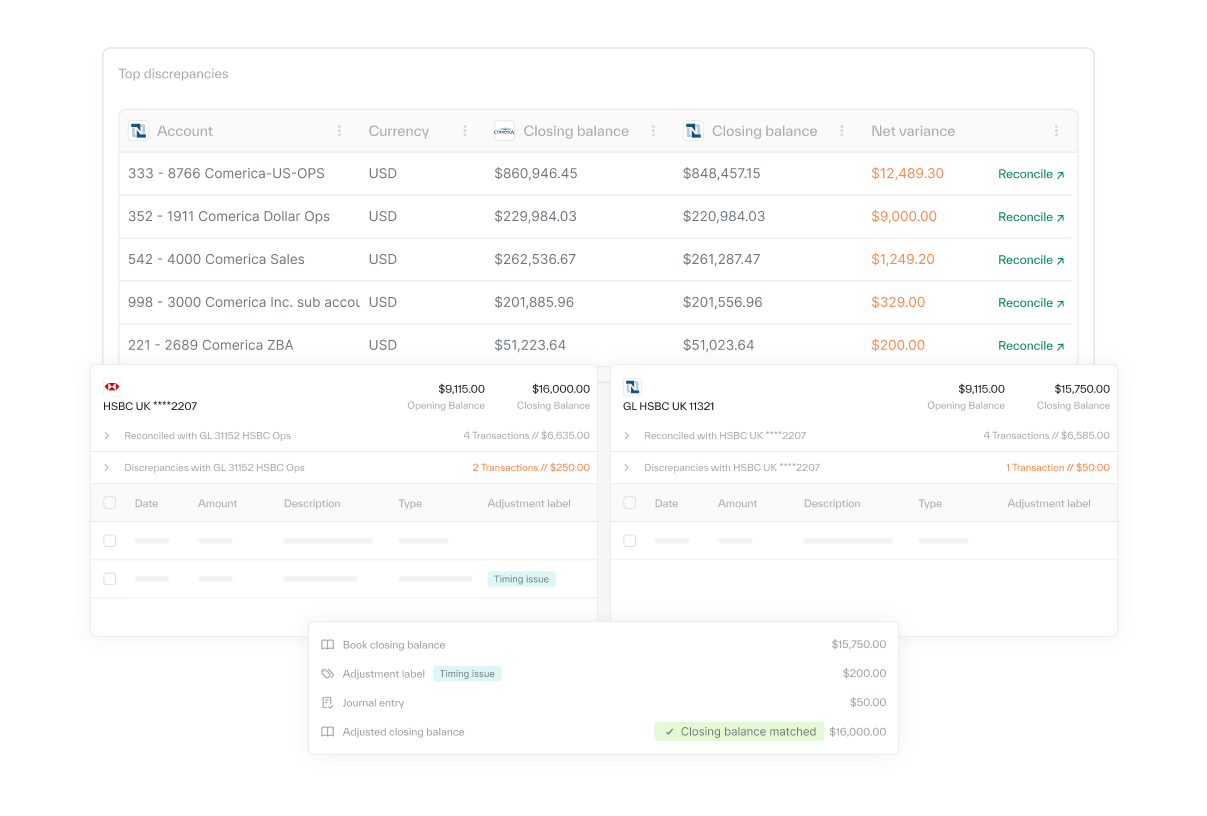Viewport: 1207px width, 816px height.
Task: Toggle the select-all checkbox in the HSBC UK panel header
Action: coord(110,503)
